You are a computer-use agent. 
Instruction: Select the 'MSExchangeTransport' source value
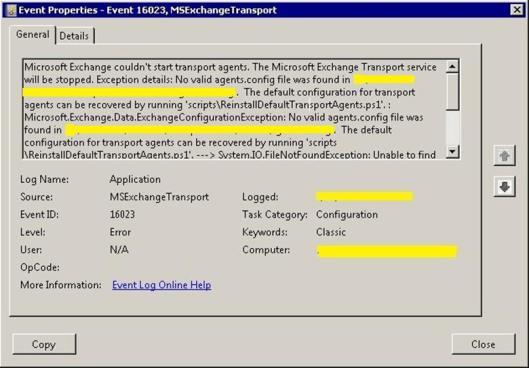[159, 197]
